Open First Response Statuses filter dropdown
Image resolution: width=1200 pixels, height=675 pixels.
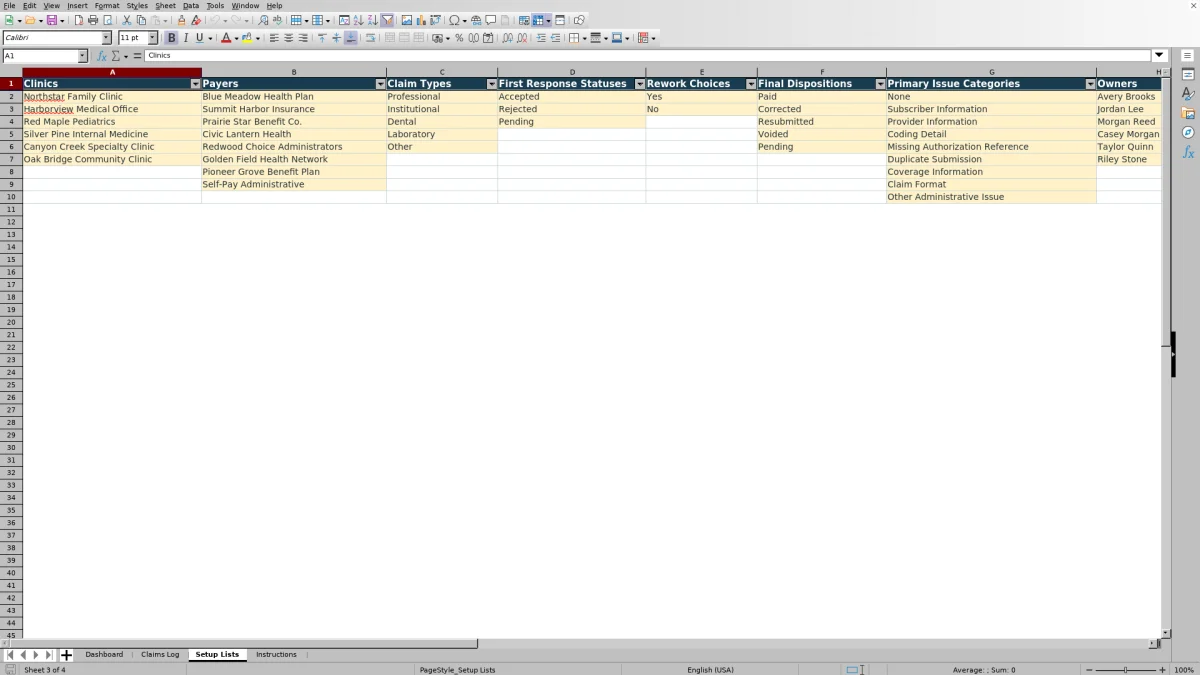pyautogui.click(x=639, y=84)
